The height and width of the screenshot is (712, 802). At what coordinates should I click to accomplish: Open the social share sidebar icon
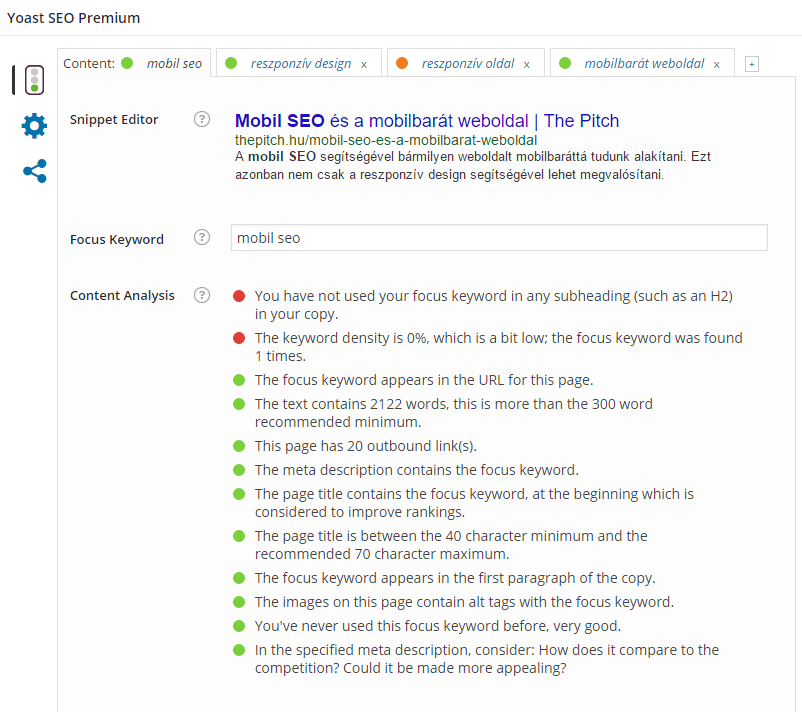click(34, 171)
